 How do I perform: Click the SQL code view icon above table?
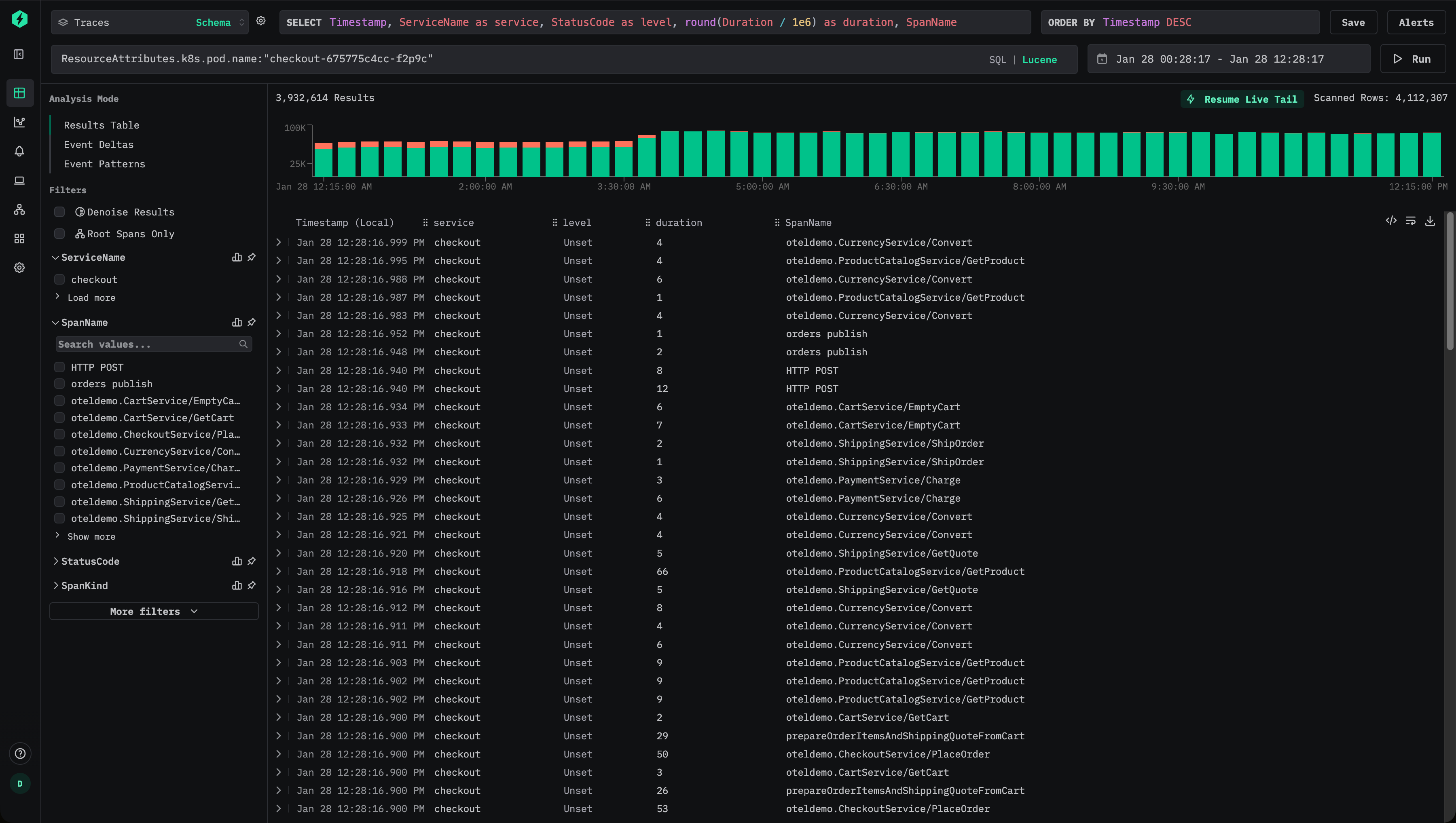click(1391, 221)
